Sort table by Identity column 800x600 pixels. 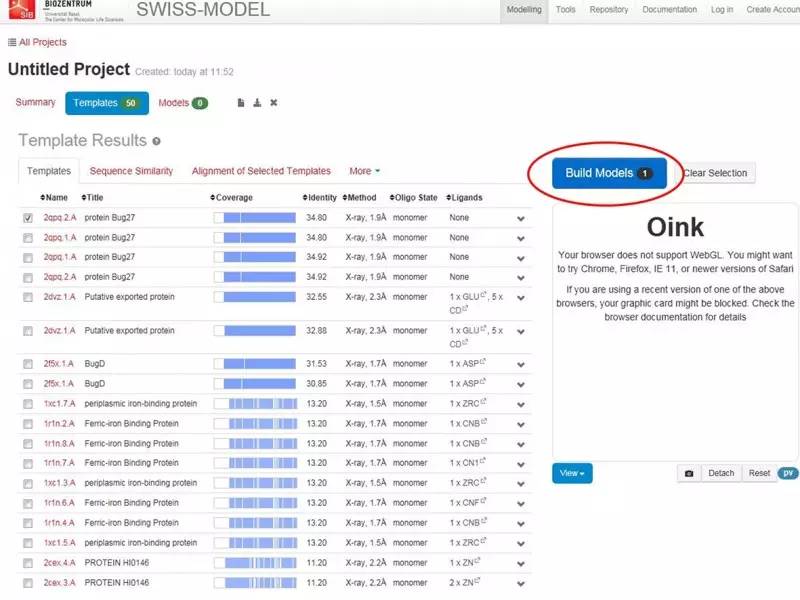319,197
